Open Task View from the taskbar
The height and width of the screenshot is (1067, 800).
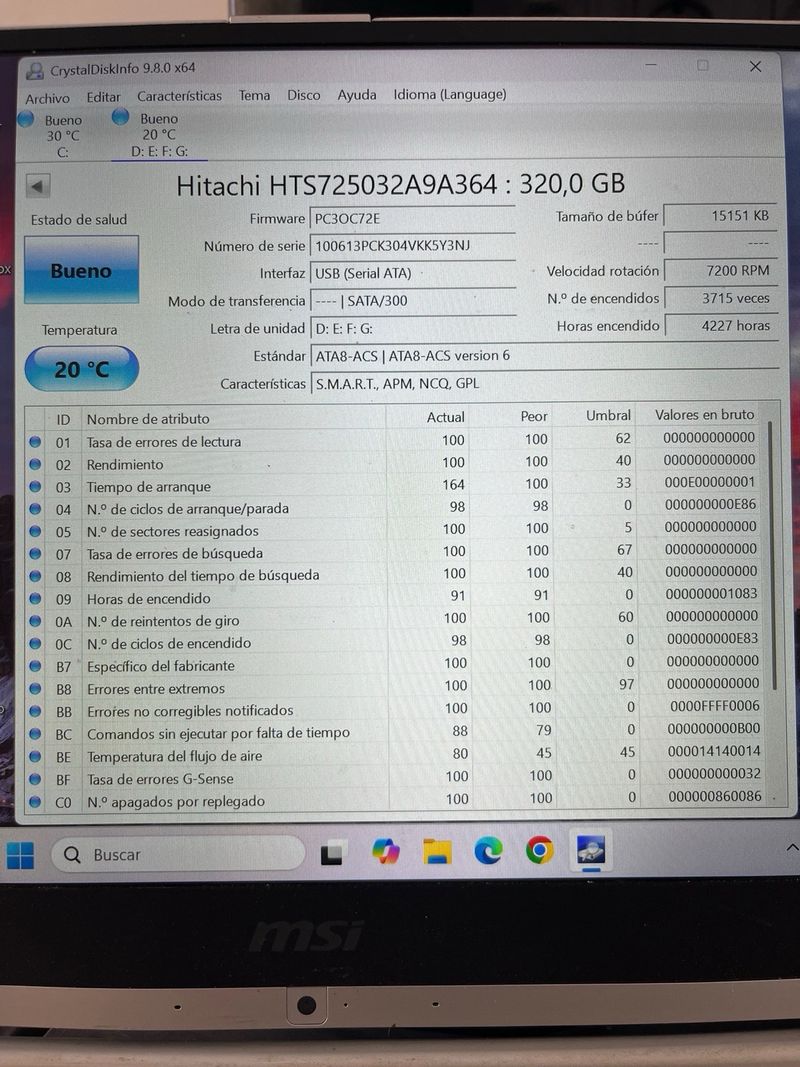333,852
